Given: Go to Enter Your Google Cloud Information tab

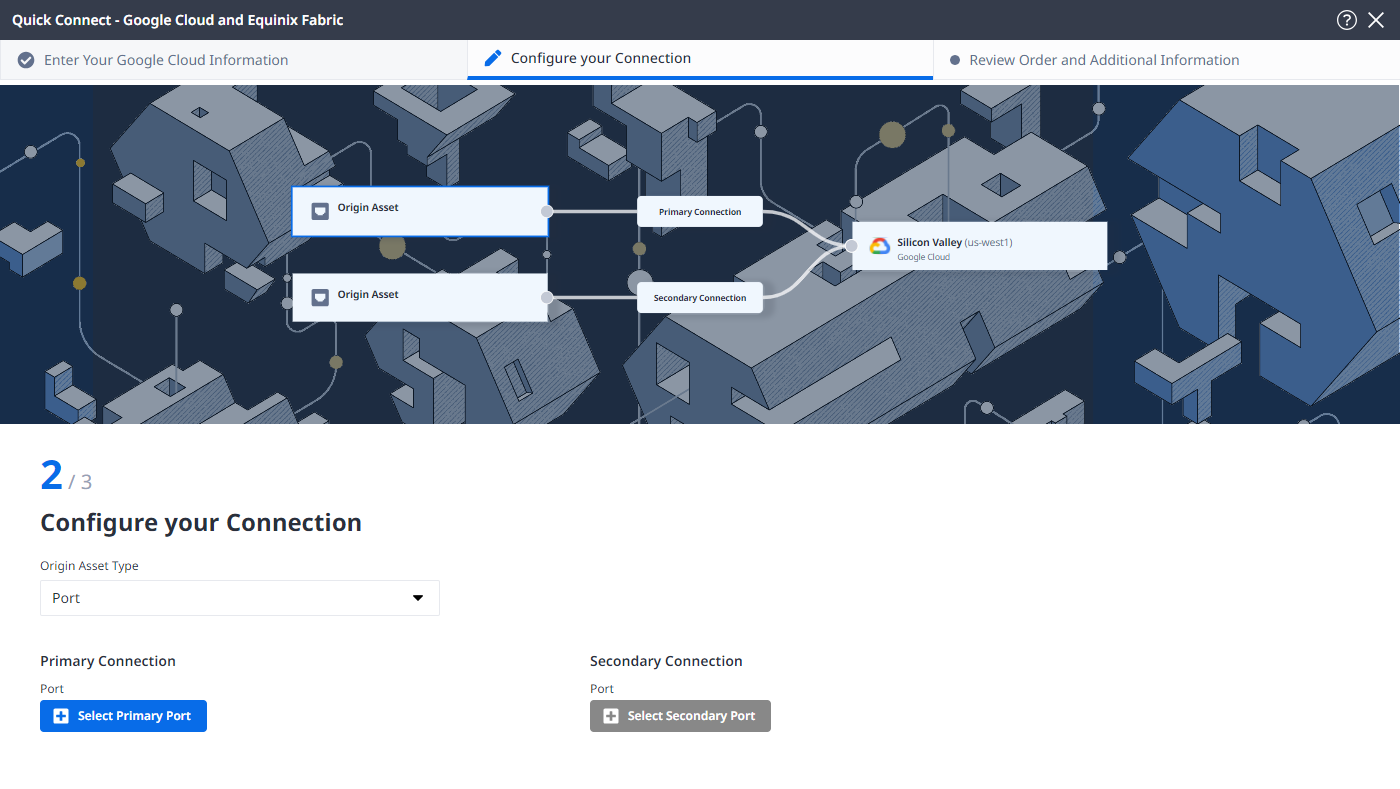Looking at the screenshot, I should (233, 60).
